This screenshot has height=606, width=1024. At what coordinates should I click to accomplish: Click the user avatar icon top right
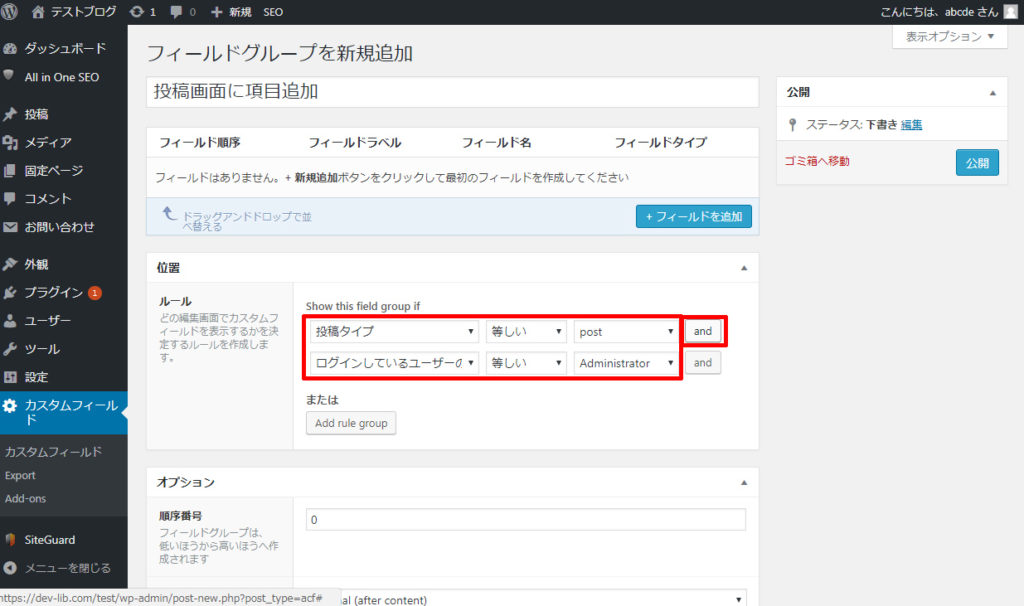pyautogui.click(x=1010, y=12)
